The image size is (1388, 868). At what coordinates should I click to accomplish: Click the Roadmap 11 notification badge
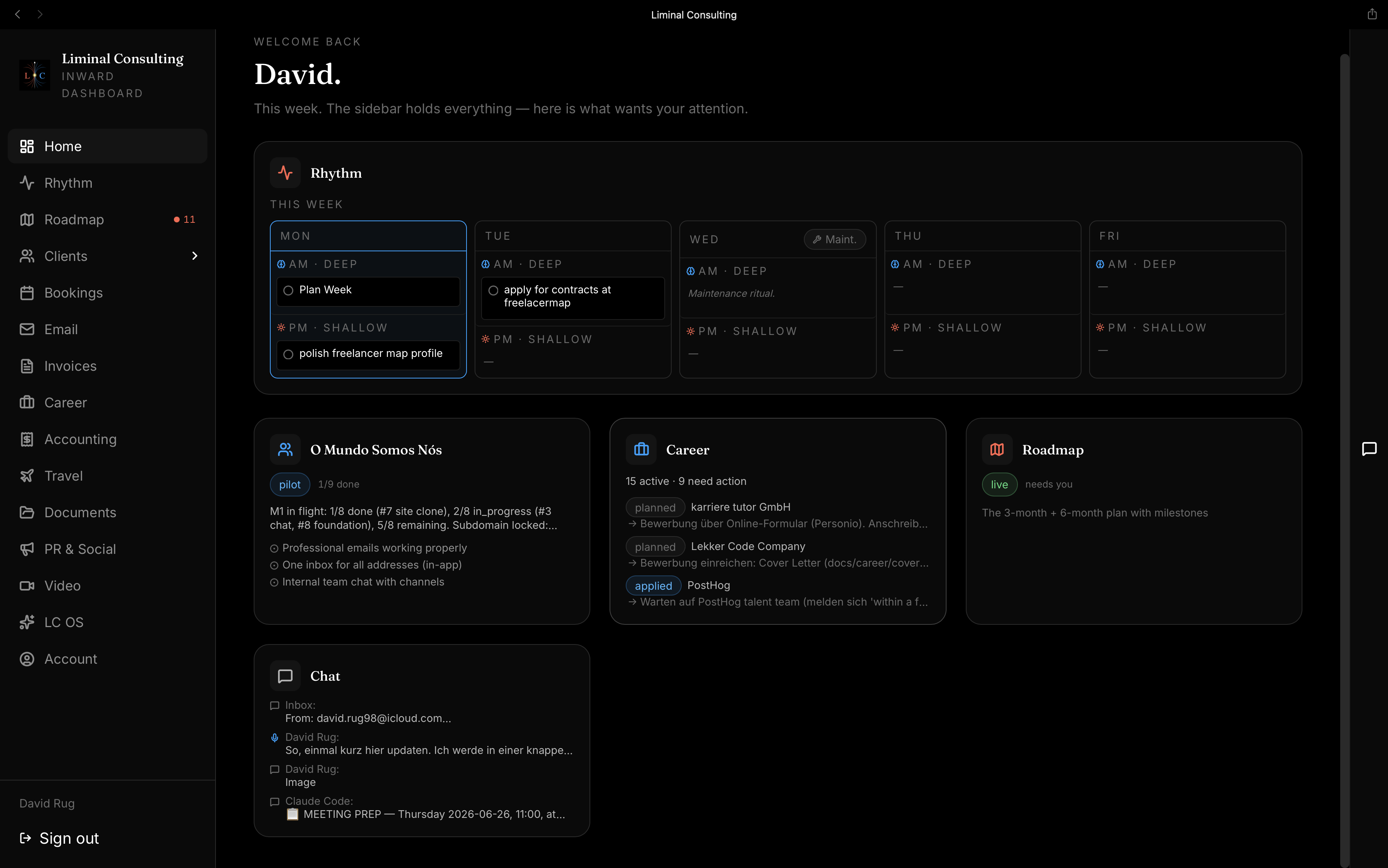[184, 220]
